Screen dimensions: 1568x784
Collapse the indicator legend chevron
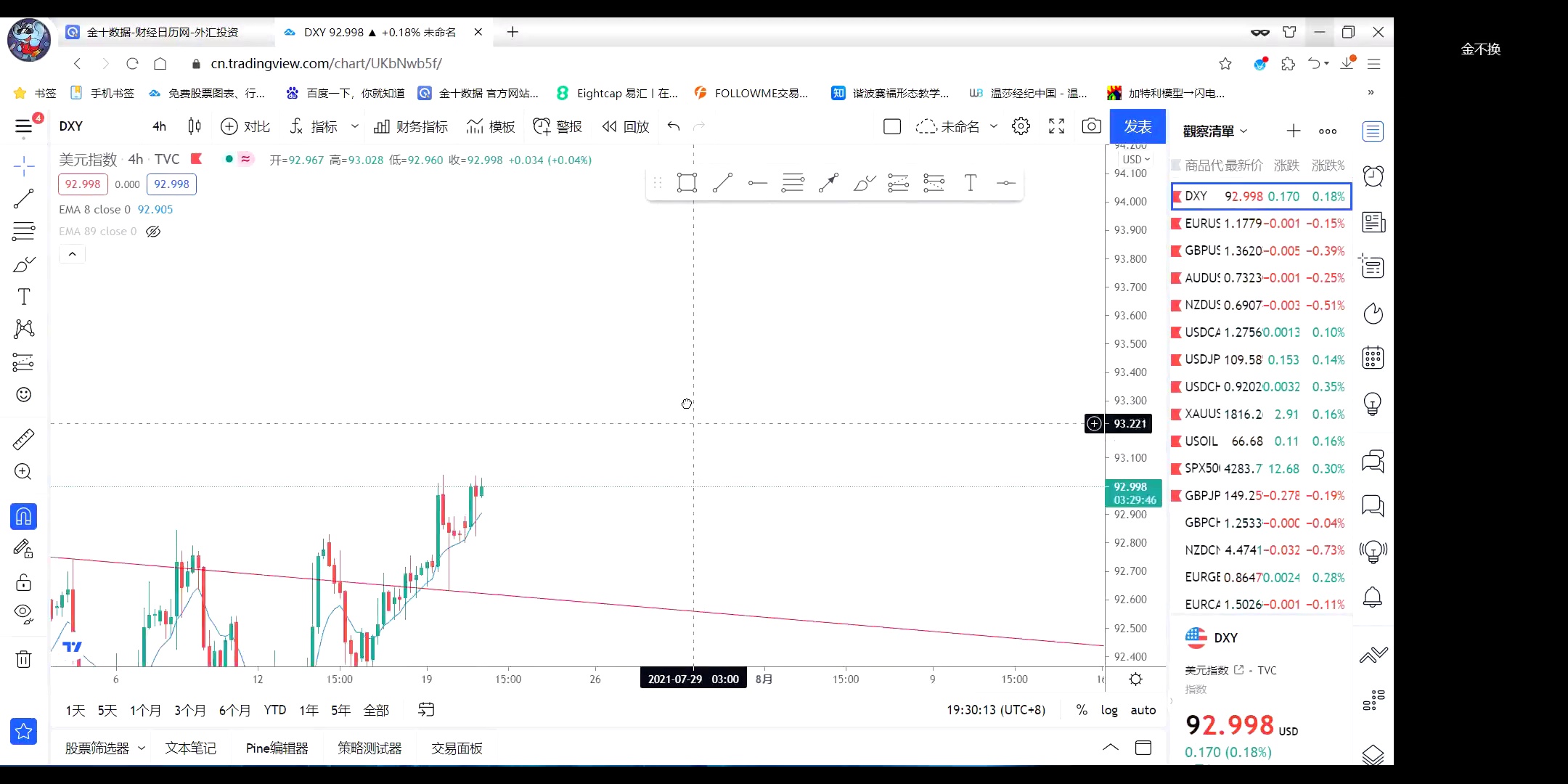72,254
